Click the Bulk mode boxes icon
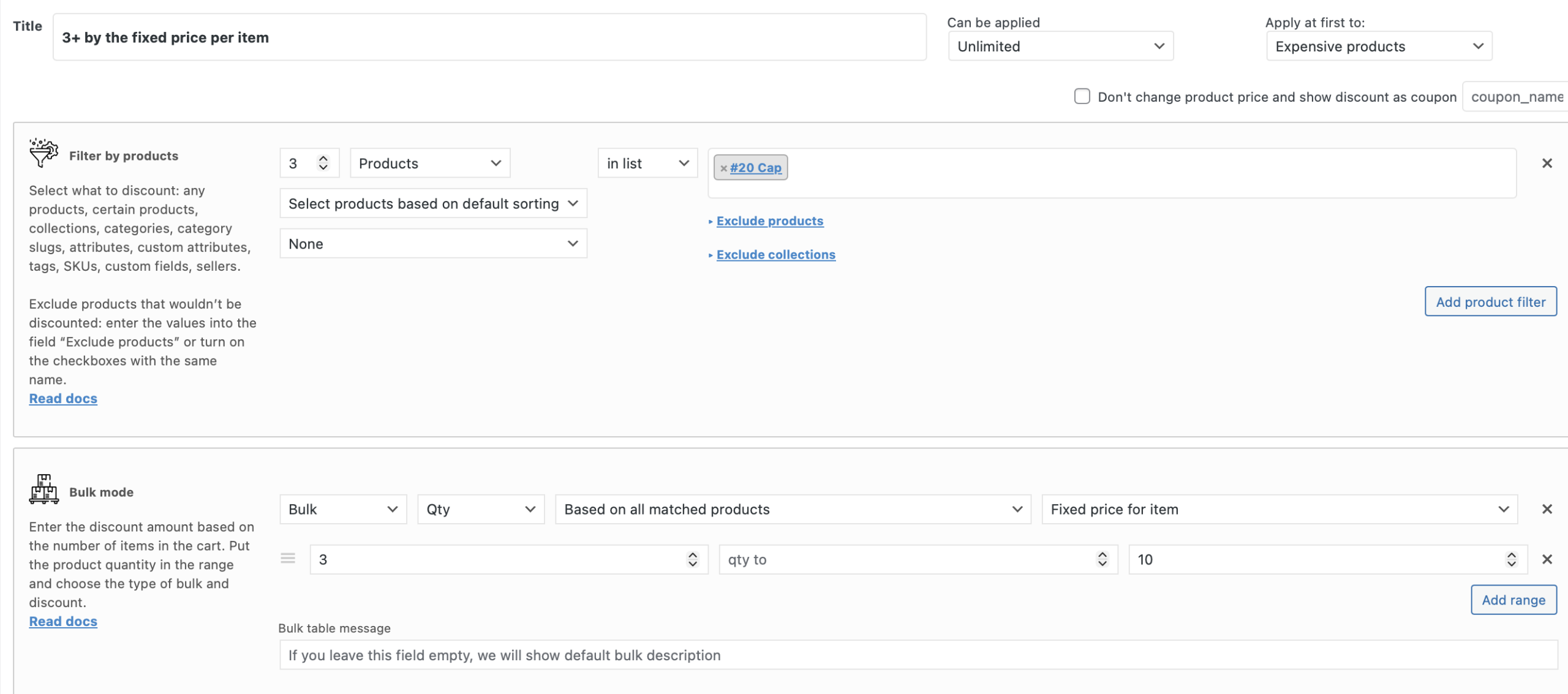Screen dimensions: 1568x694 [x=43, y=489]
